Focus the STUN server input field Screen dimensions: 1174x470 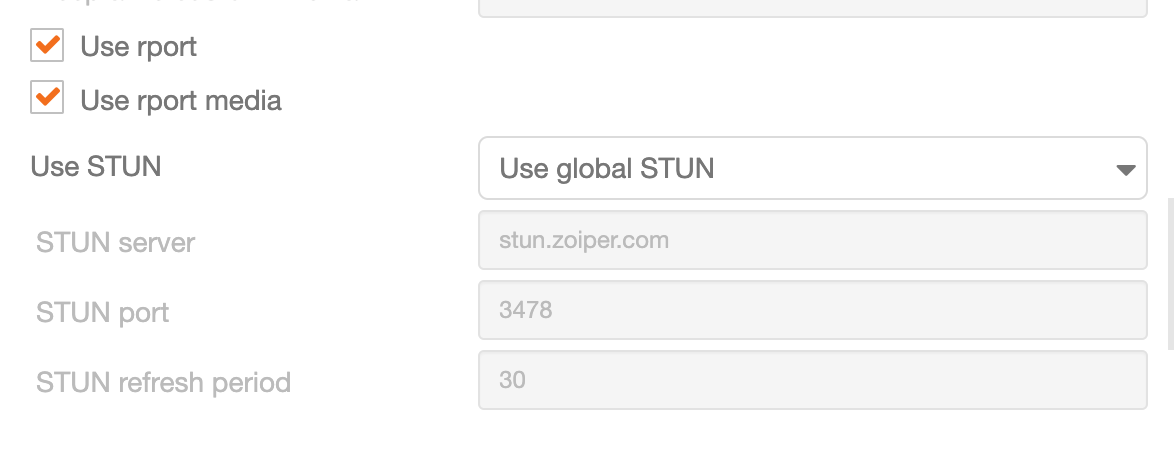coord(812,240)
